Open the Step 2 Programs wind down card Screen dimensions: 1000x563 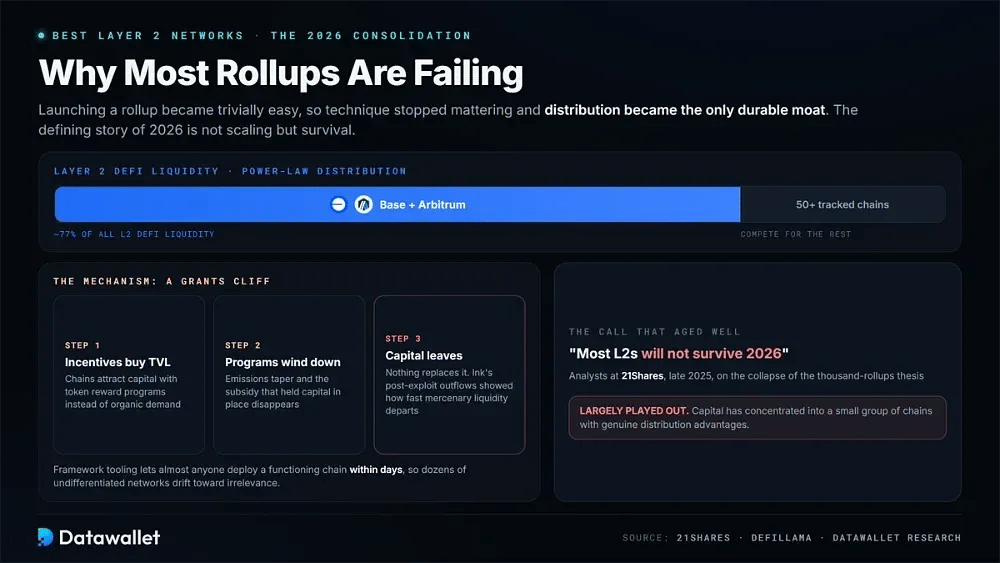289,375
